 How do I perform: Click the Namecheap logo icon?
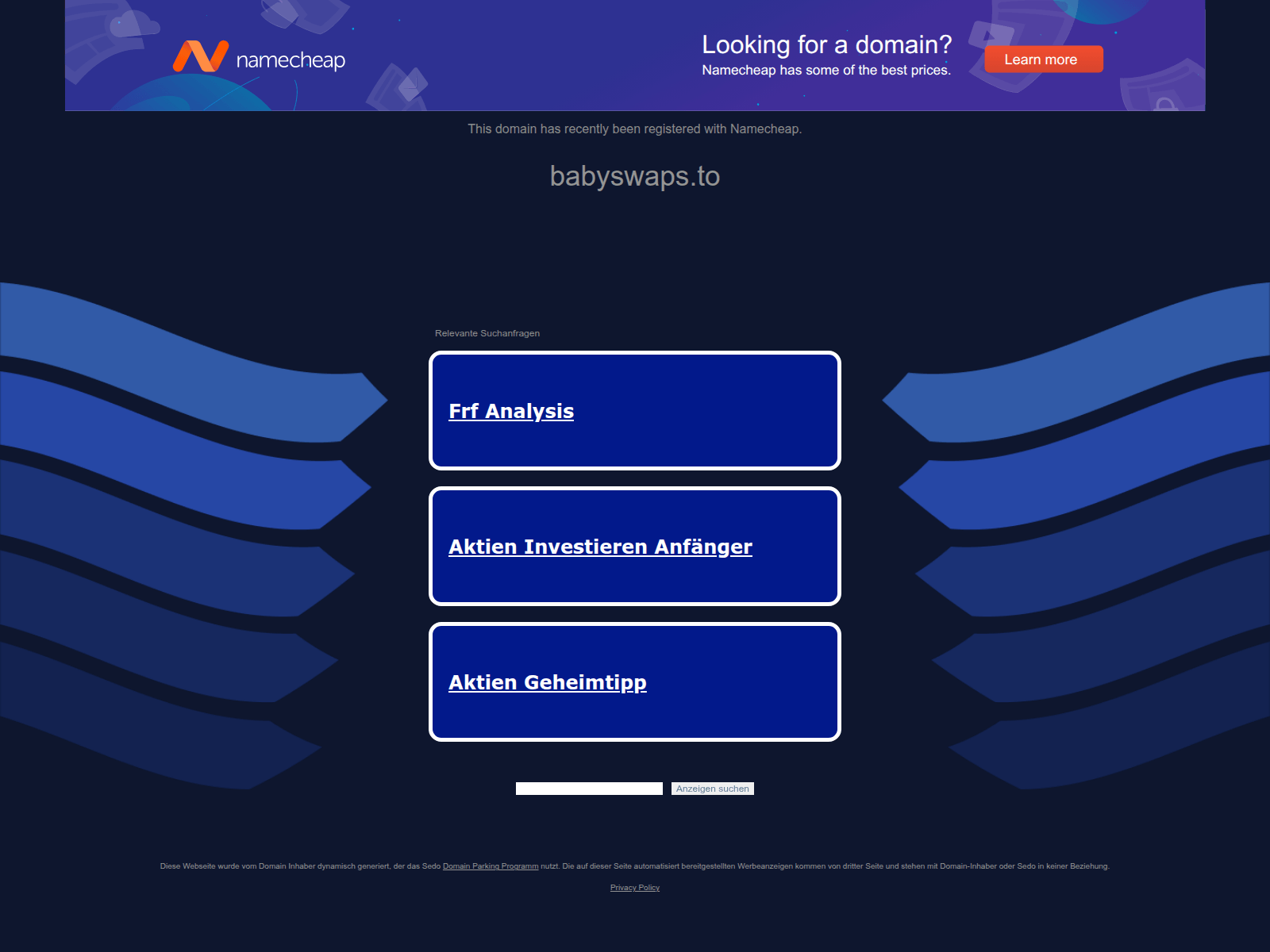(201, 56)
